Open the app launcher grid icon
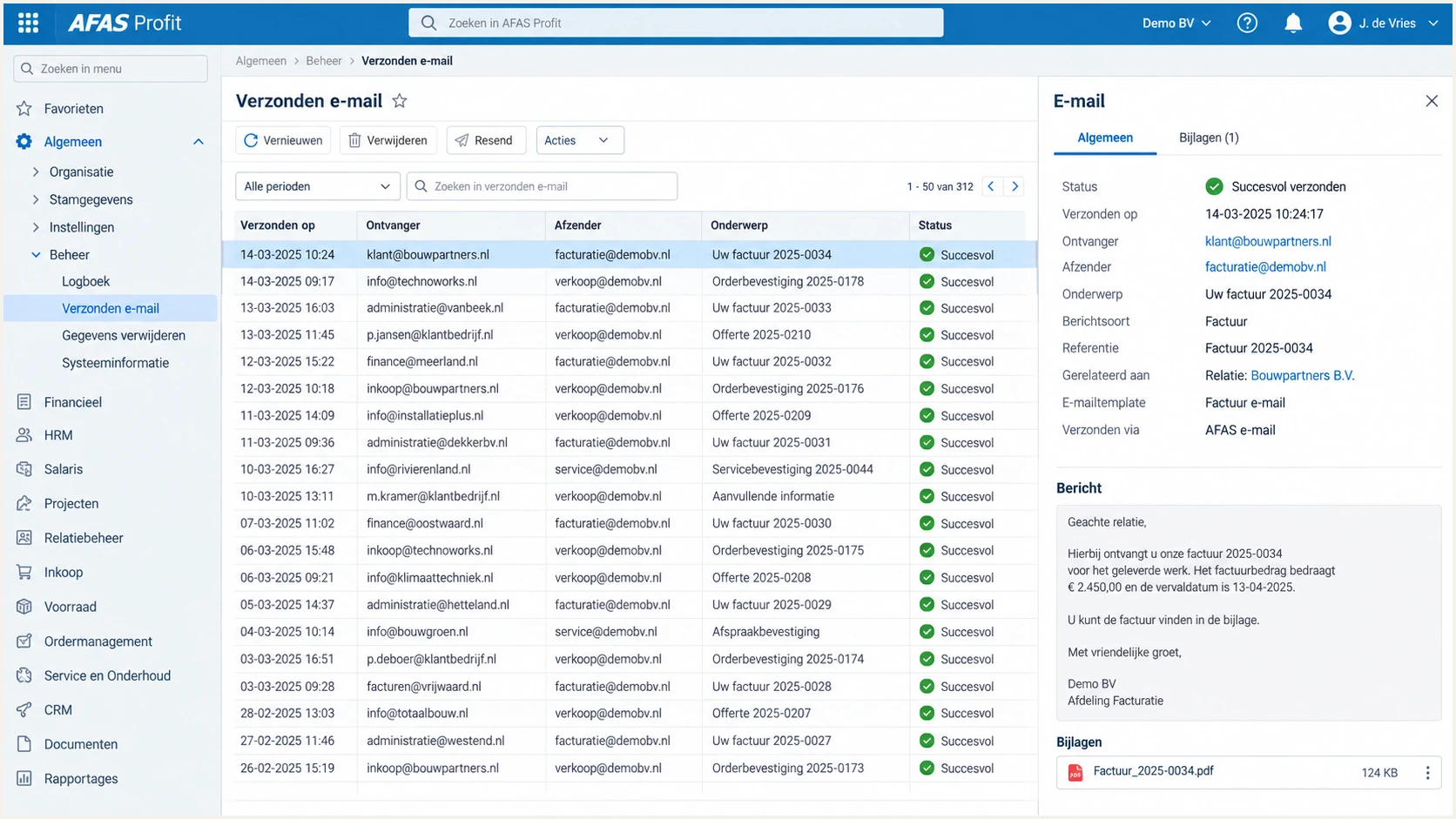 click(x=28, y=23)
